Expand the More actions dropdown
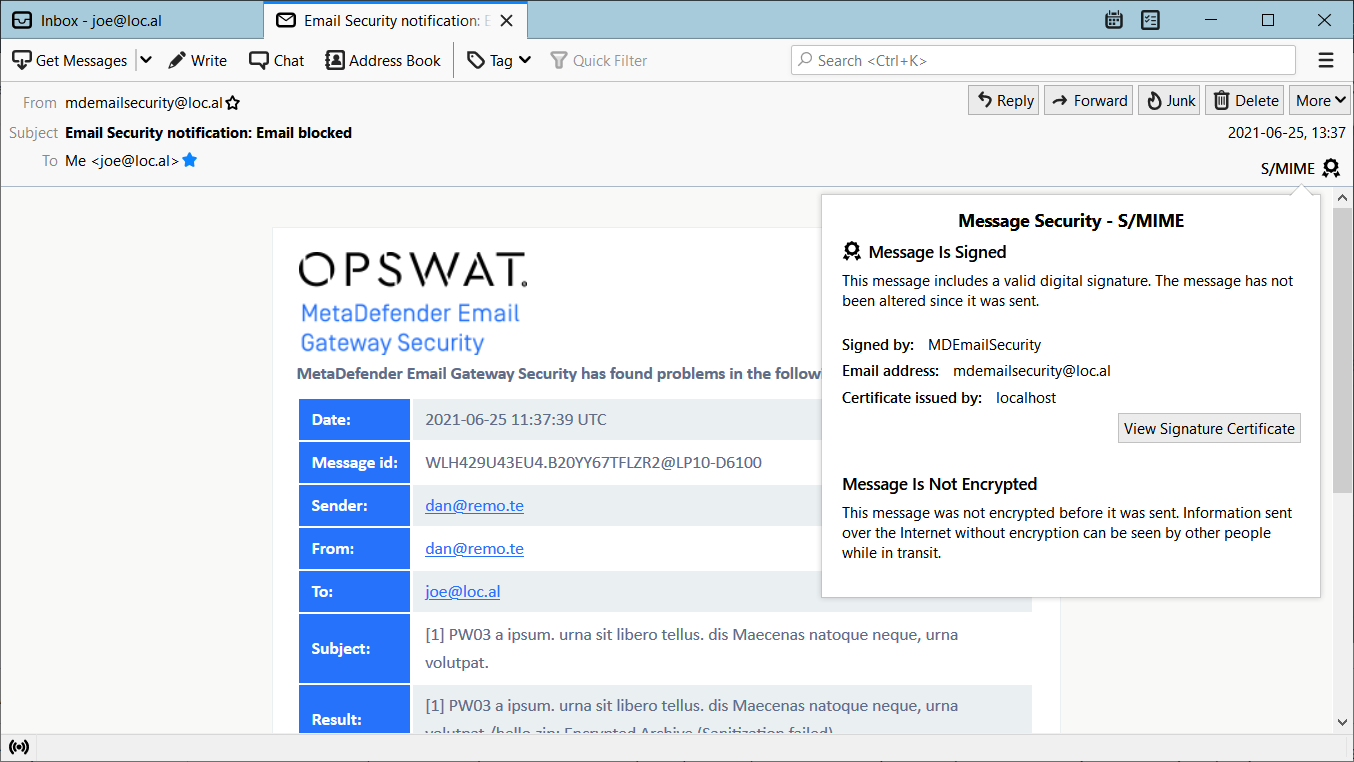Screen dimensions: 1354x762 (x=1320, y=100)
